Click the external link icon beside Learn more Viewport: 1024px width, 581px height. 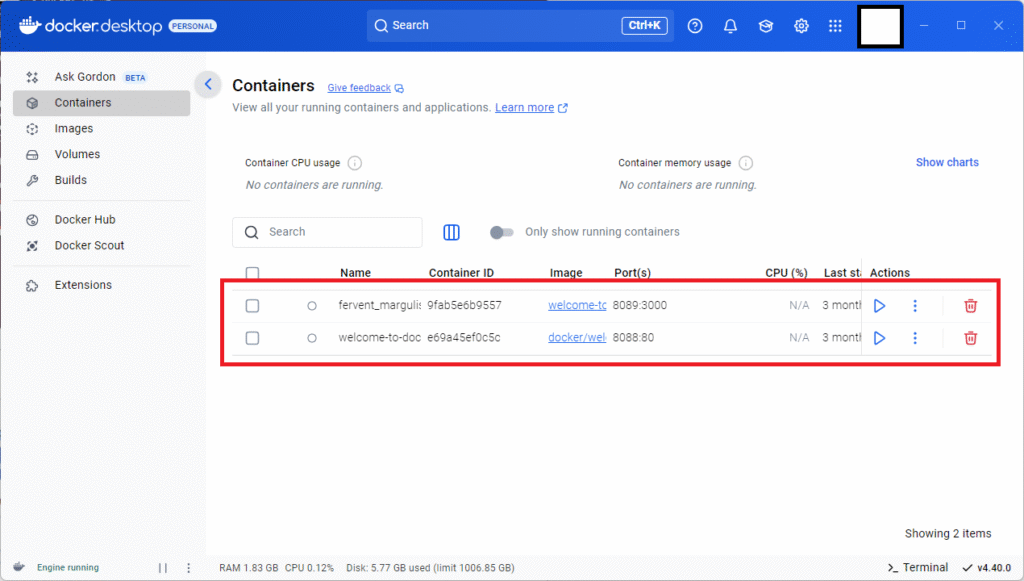coord(563,108)
